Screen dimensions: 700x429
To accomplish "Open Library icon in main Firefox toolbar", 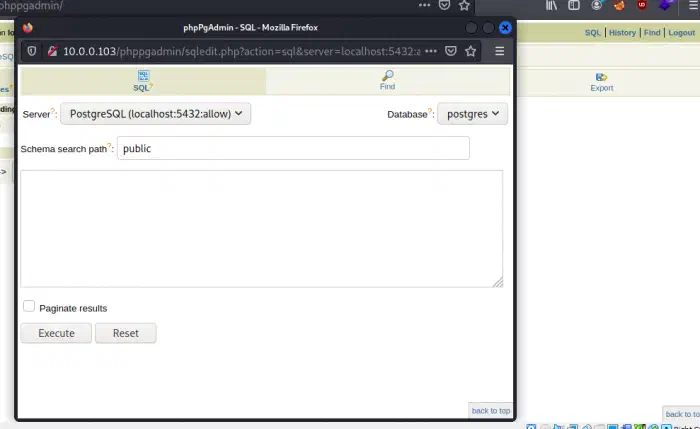I will point(551,5).
